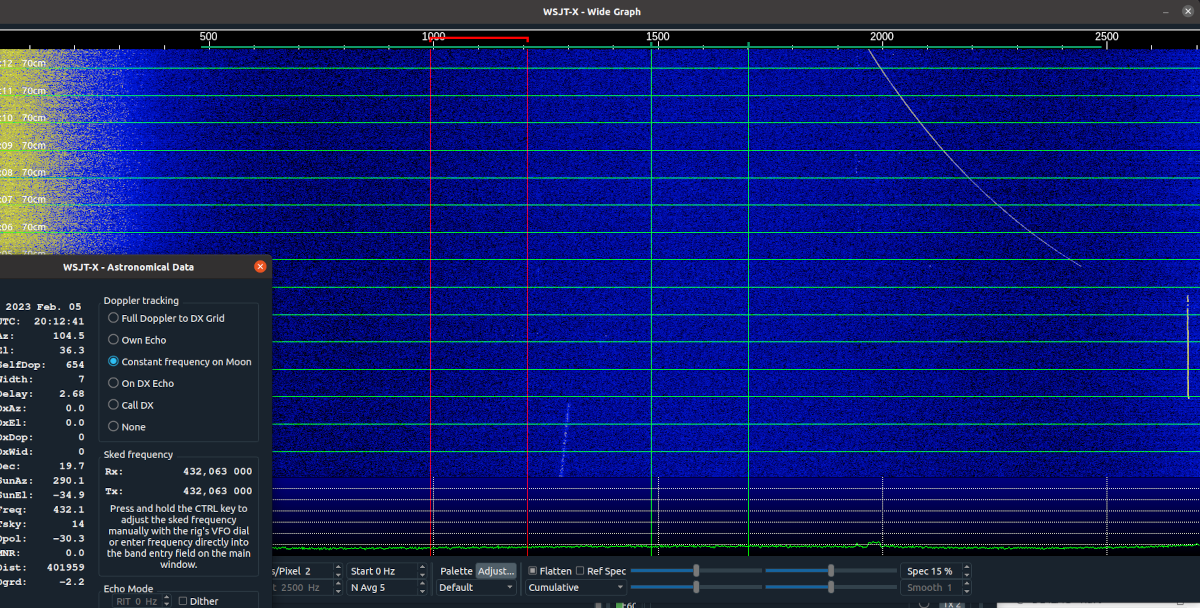1200x608 pixels.
Task: Click the 1500 Hz scale label
Action: pos(657,36)
